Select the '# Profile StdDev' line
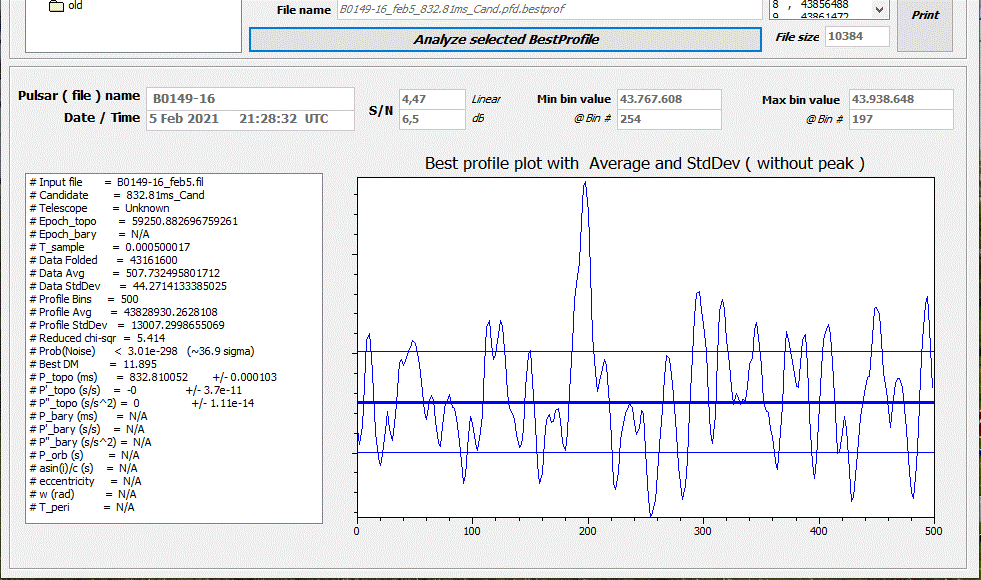981x580 pixels. coord(126,325)
